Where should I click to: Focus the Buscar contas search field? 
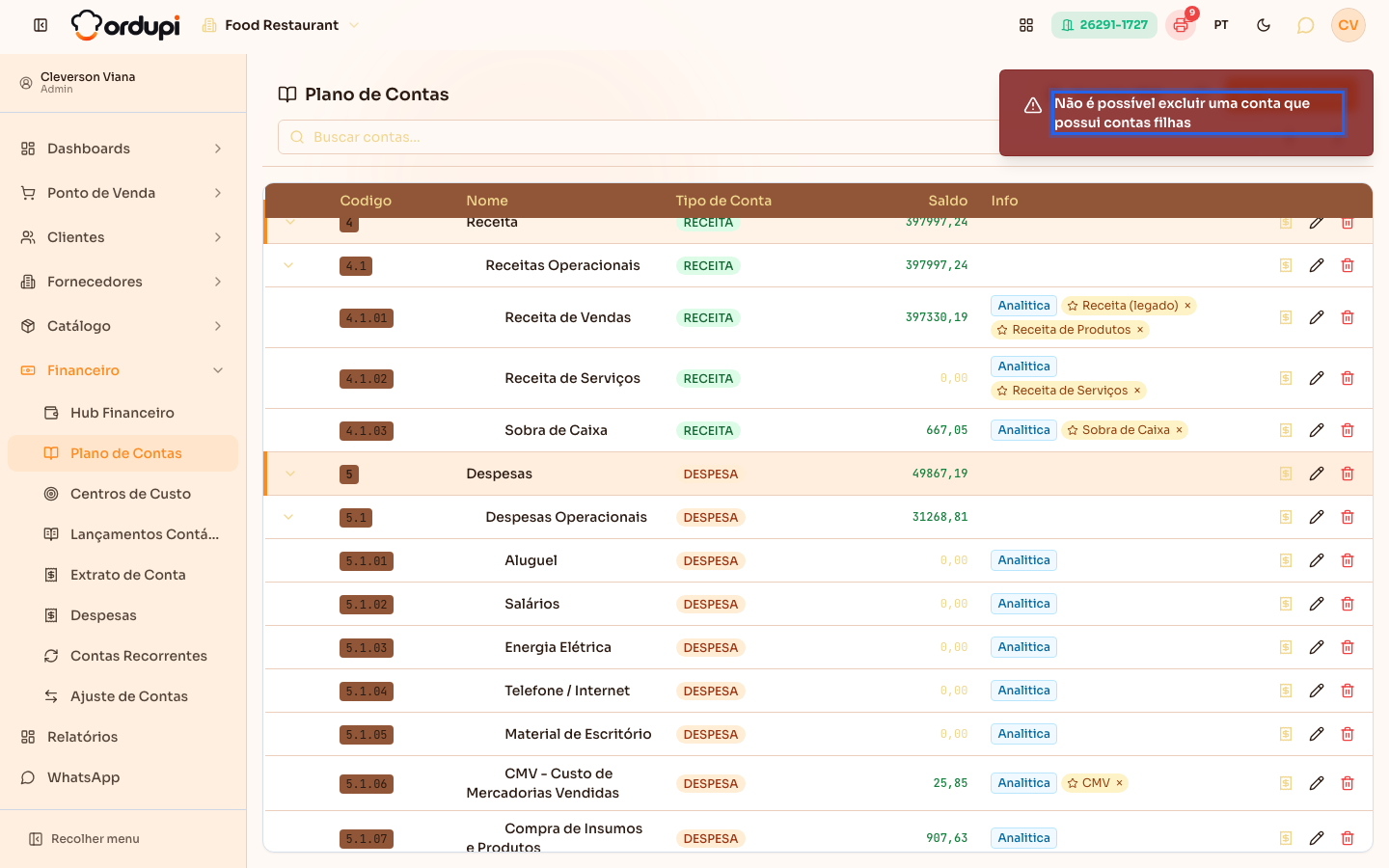click(x=639, y=137)
